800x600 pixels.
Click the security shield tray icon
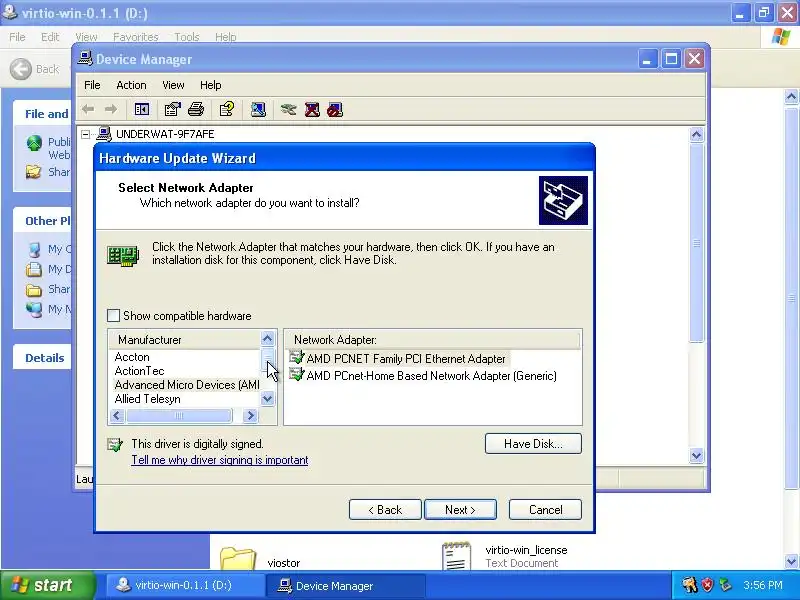[x=708, y=585]
